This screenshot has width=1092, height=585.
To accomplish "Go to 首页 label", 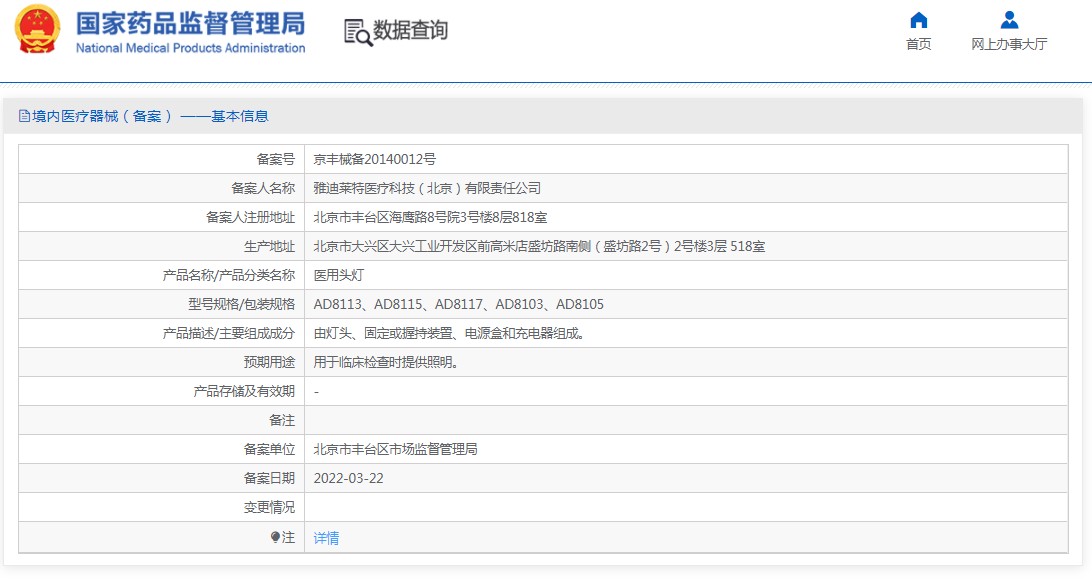I will (919, 44).
